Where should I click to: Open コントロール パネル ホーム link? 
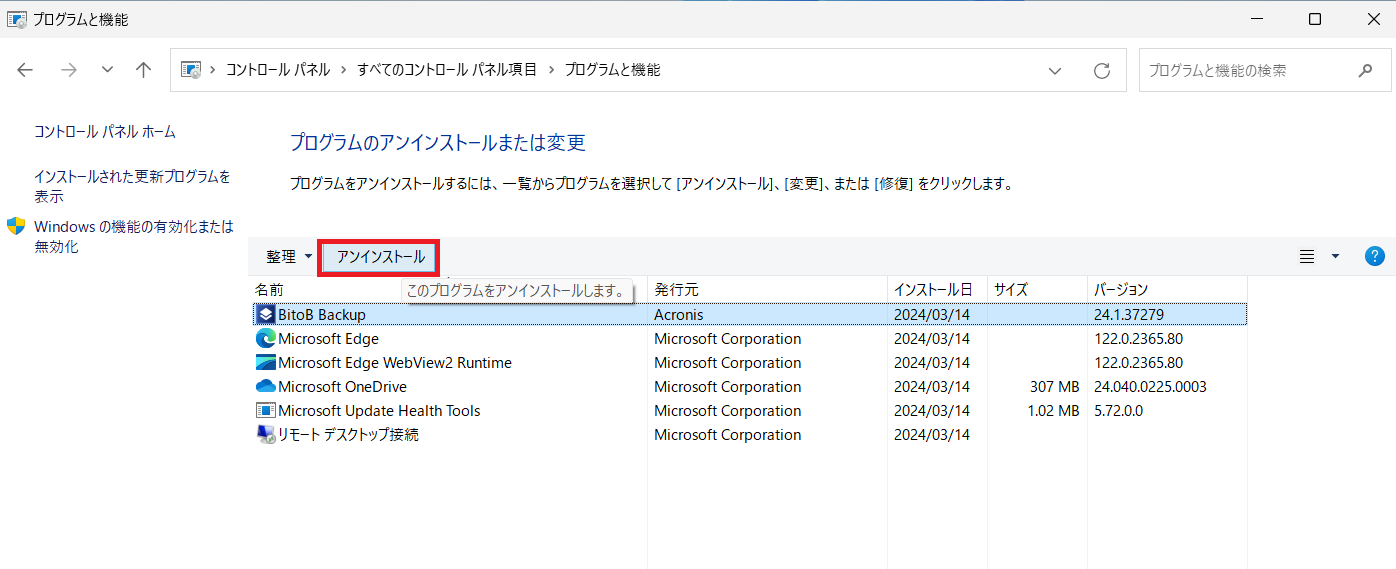pyautogui.click(x=105, y=132)
